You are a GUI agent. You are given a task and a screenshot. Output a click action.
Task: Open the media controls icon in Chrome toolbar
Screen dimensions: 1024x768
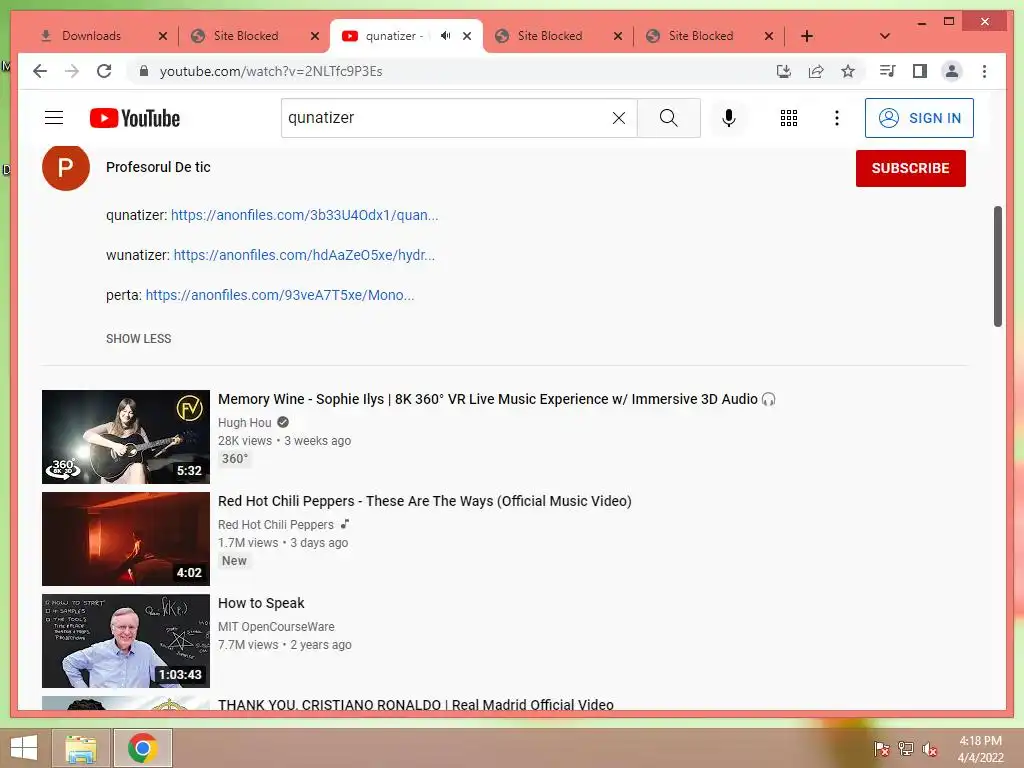[x=887, y=71]
